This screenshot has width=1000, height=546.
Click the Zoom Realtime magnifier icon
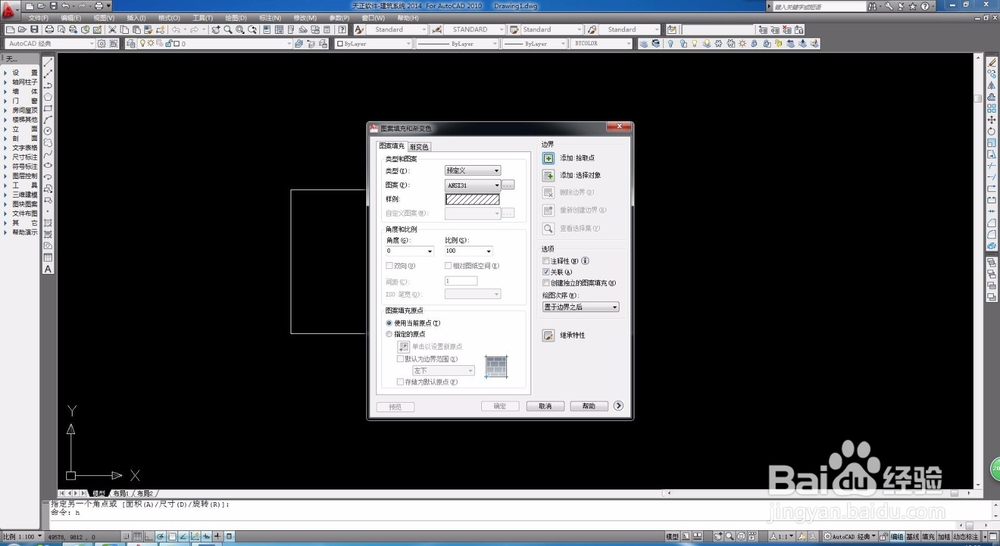(228, 29)
